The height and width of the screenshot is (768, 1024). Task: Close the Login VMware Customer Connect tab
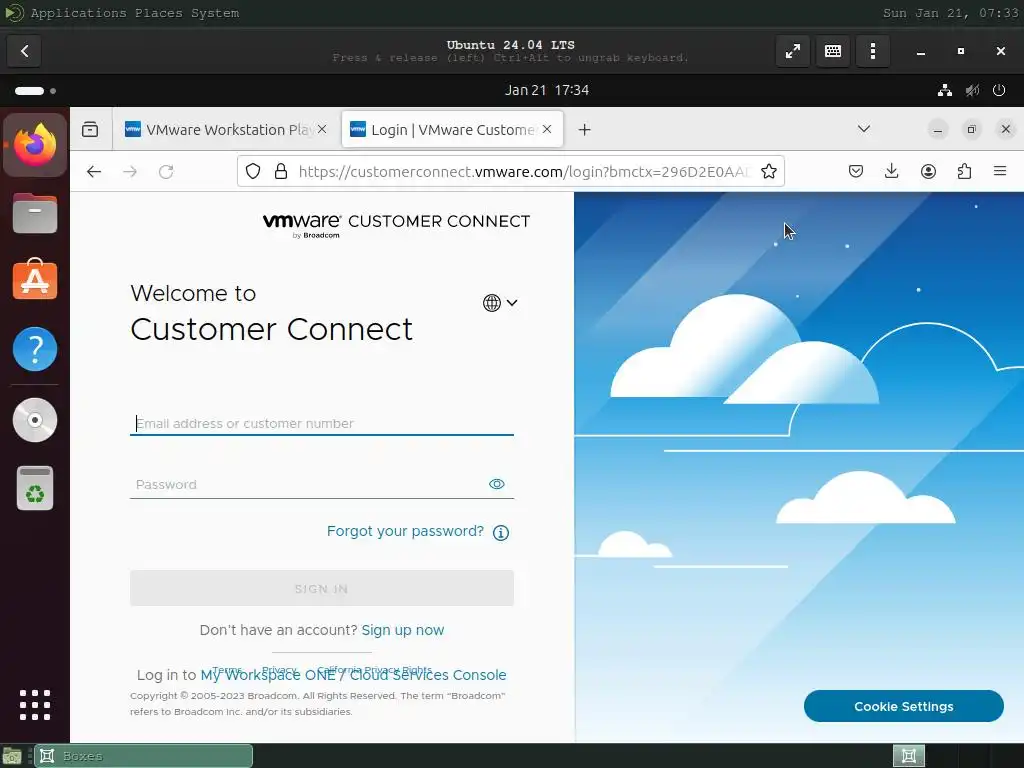pyautogui.click(x=547, y=129)
